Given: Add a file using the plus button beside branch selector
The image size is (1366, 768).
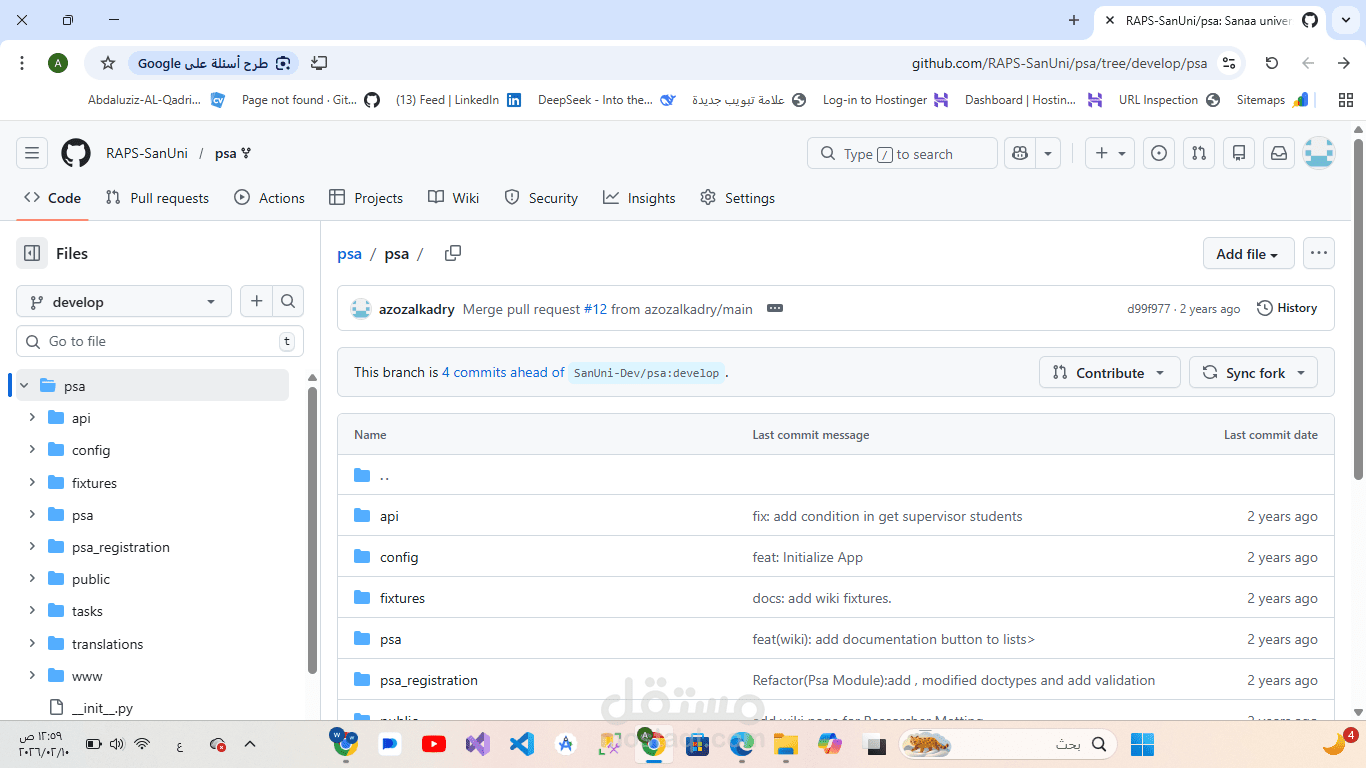Looking at the screenshot, I should pos(257,301).
